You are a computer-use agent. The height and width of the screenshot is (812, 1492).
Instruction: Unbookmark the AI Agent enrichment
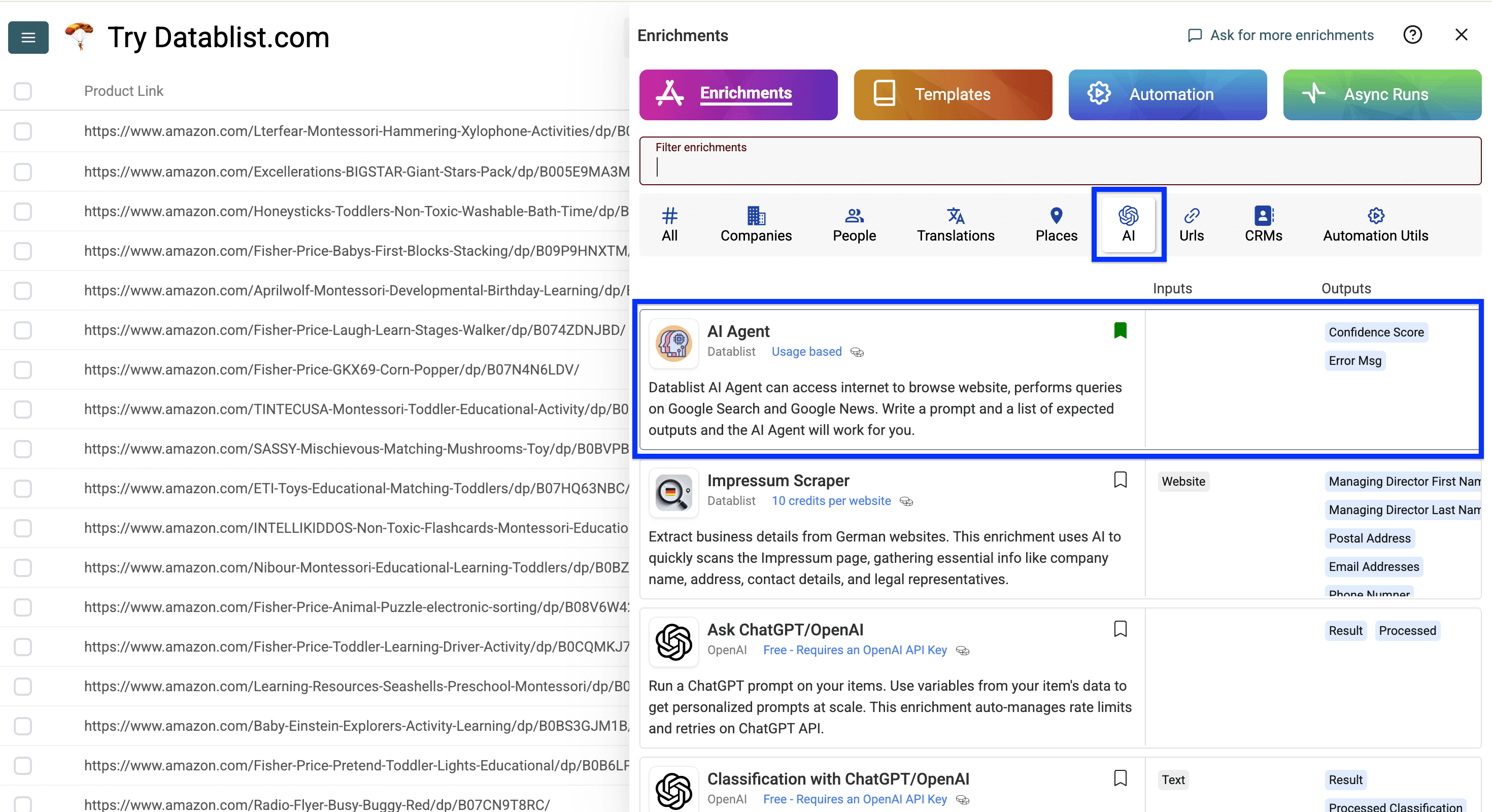1120,330
